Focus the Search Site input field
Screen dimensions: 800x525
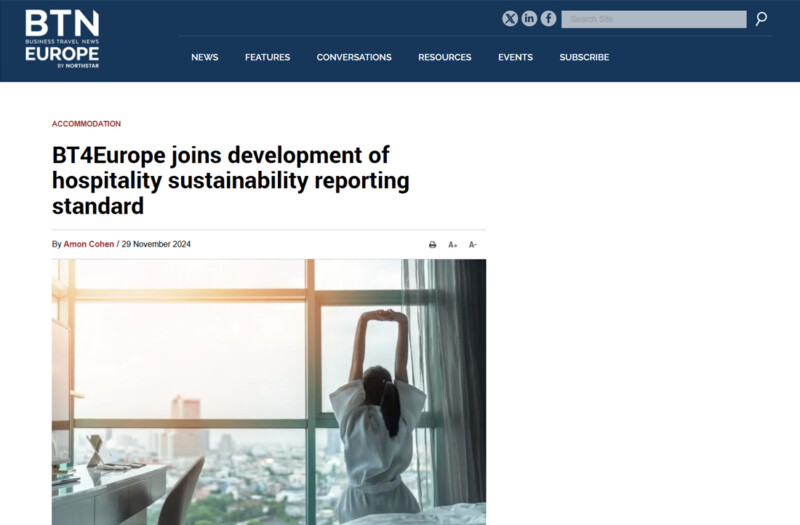tap(654, 19)
